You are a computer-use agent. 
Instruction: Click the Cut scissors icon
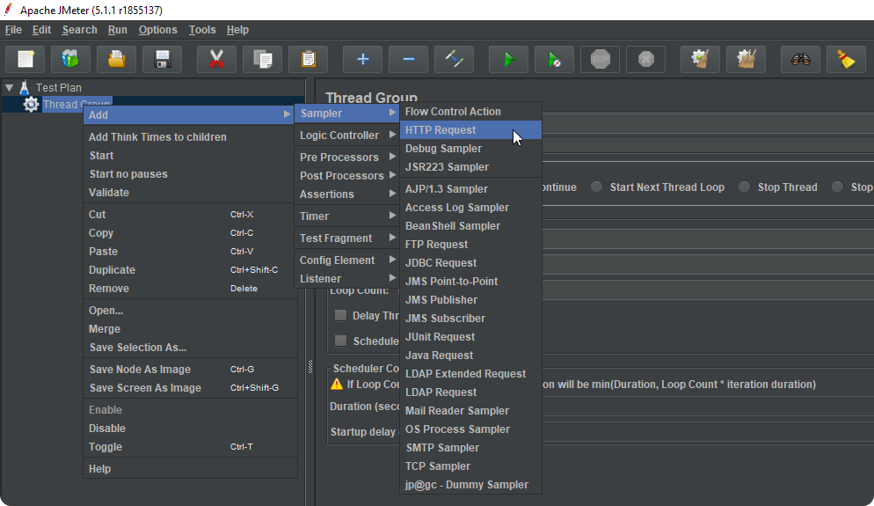point(216,59)
